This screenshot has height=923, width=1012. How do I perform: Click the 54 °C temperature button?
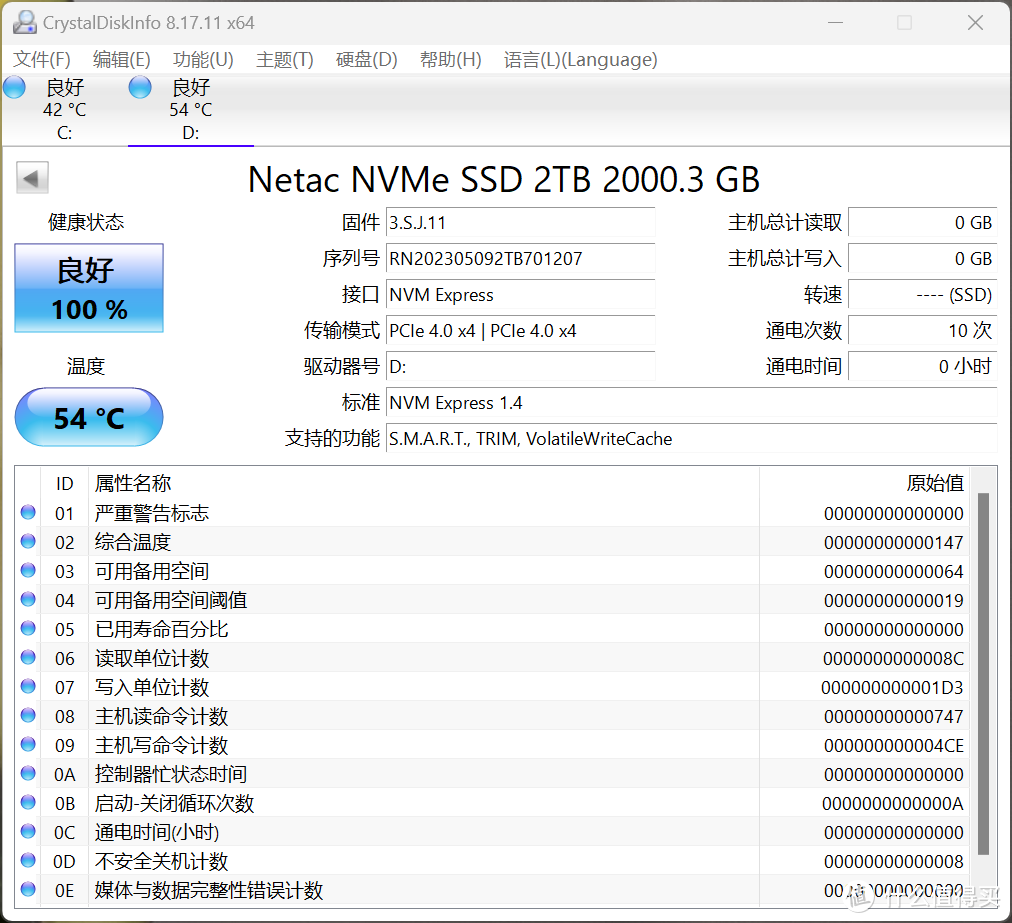point(89,418)
